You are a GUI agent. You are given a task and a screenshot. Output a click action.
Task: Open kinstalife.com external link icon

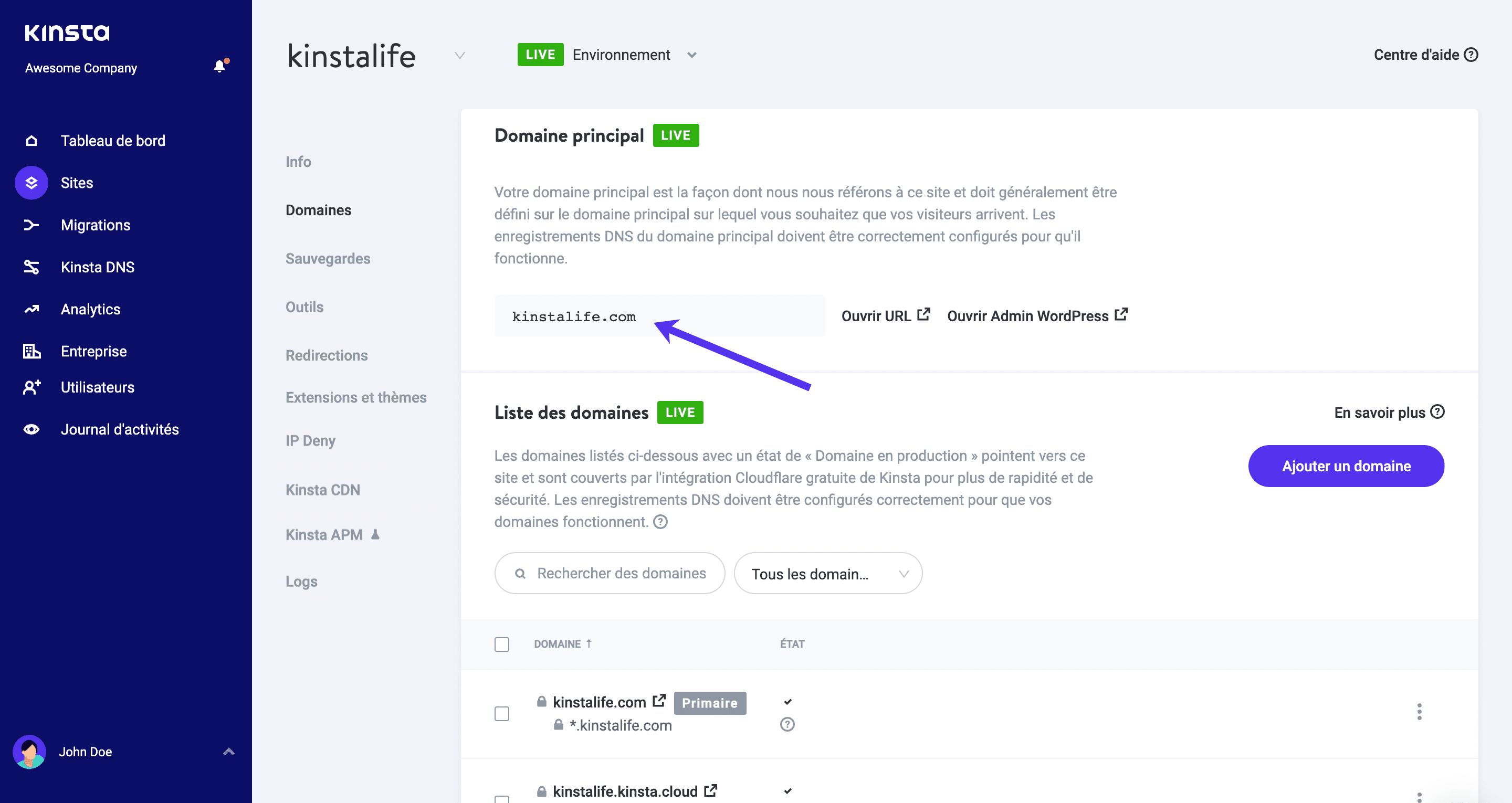tap(659, 700)
